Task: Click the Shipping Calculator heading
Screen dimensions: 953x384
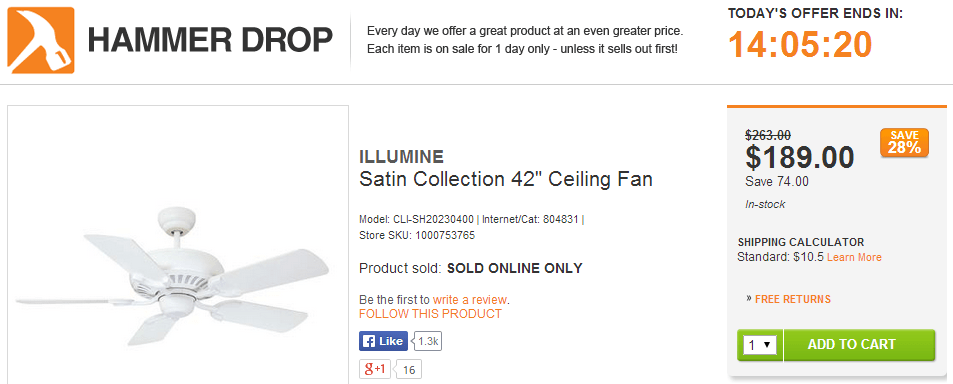Action: [x=800, y=242]
